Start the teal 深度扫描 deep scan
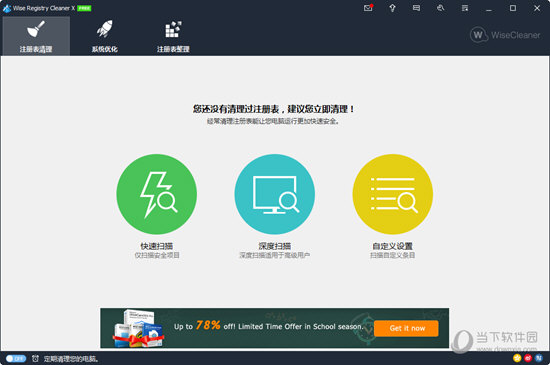The height and width of the screenshot is (365, 550). click(274, 194)
